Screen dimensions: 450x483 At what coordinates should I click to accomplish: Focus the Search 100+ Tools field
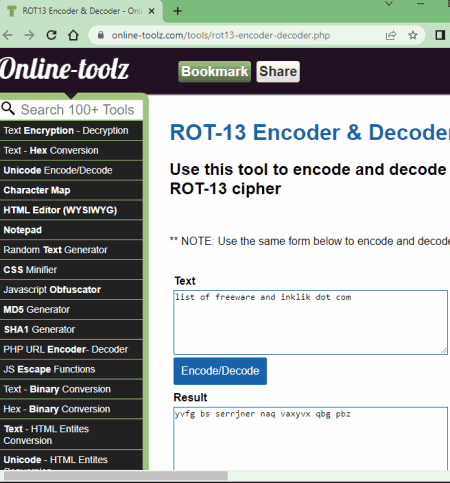[x=77, y=110]
